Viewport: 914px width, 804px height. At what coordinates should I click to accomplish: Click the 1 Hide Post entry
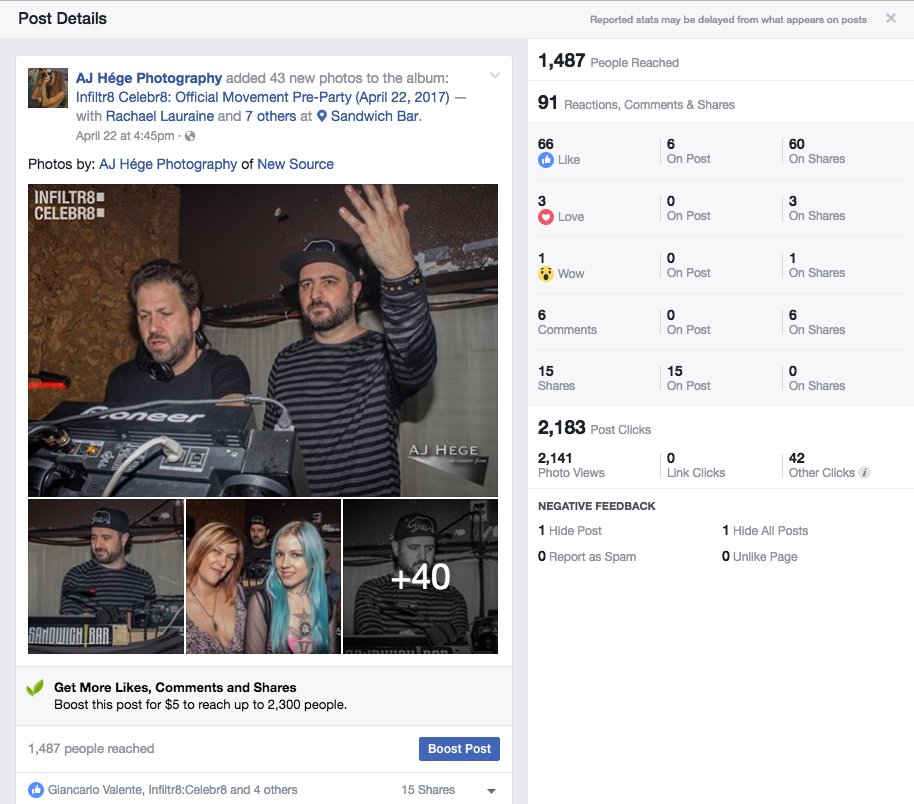pyautogui.click(x=570, y=531)
